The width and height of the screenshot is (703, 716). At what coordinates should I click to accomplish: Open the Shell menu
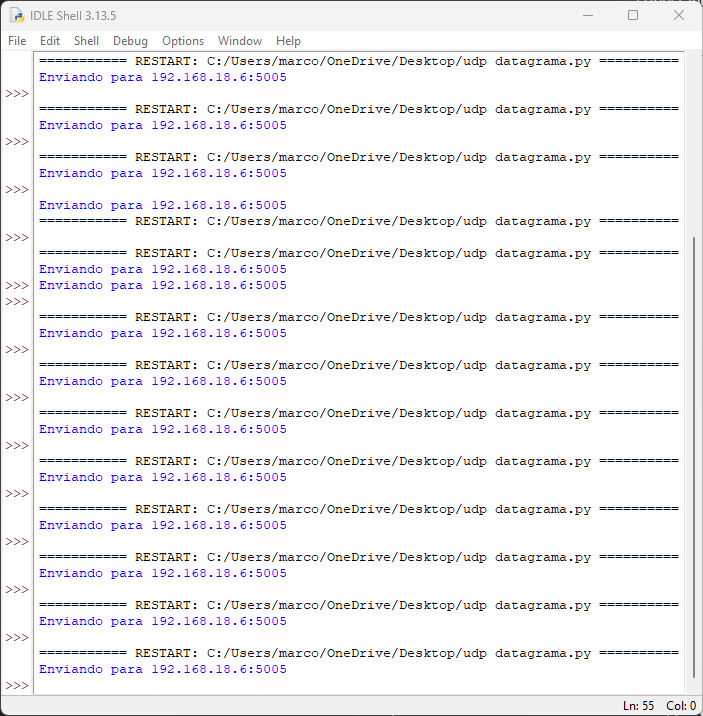[86, 41]
